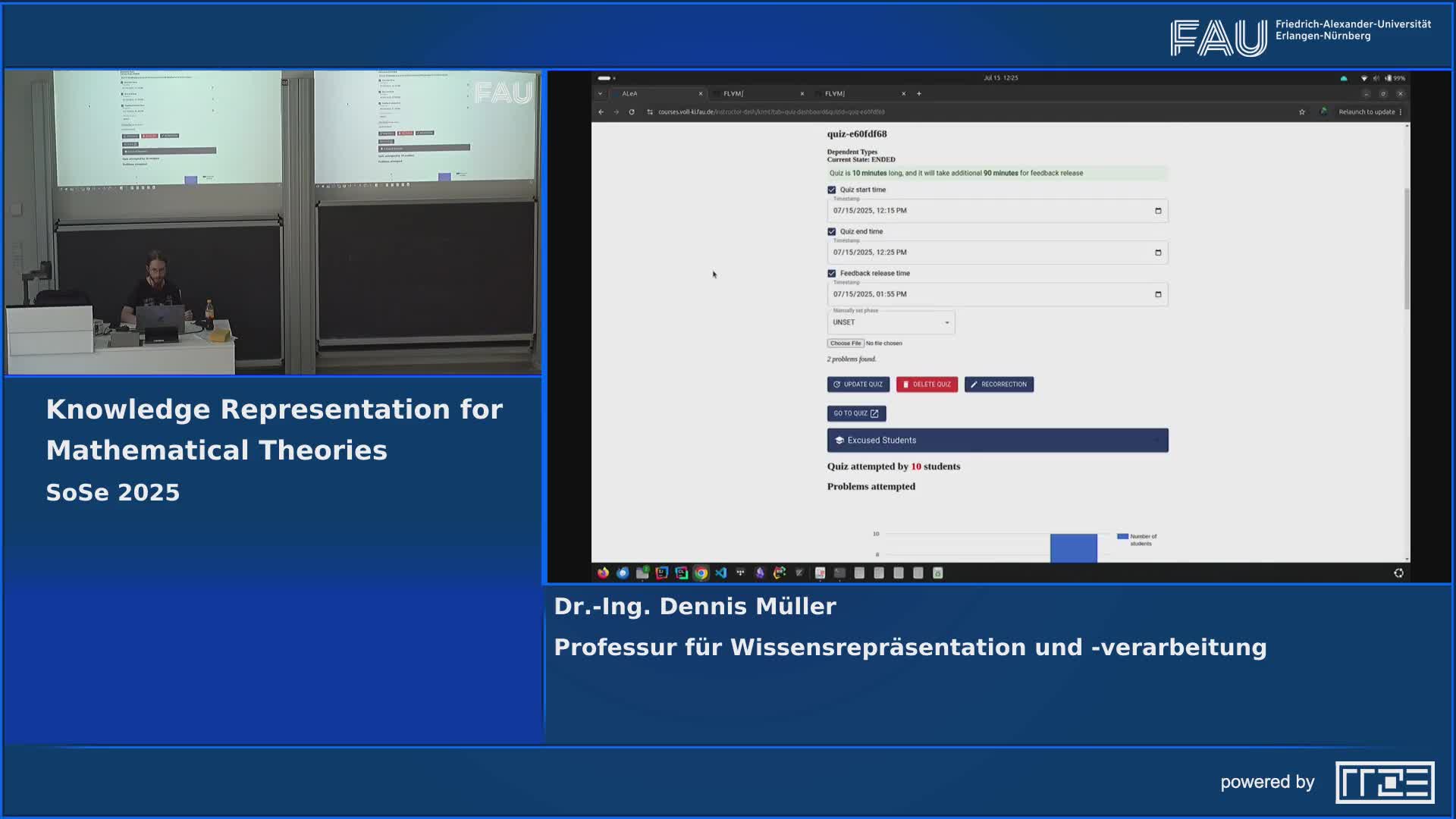The height and width of the screenshot is (819, 1456).
Task: Check the battery level indicator
Action: [x=1395, y=77]
